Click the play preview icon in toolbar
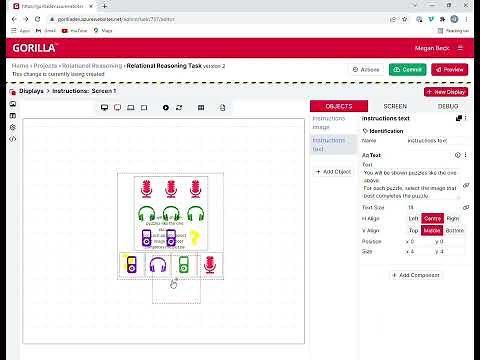The height and width of the screenshot is (360, 480). tap(166, 108)
